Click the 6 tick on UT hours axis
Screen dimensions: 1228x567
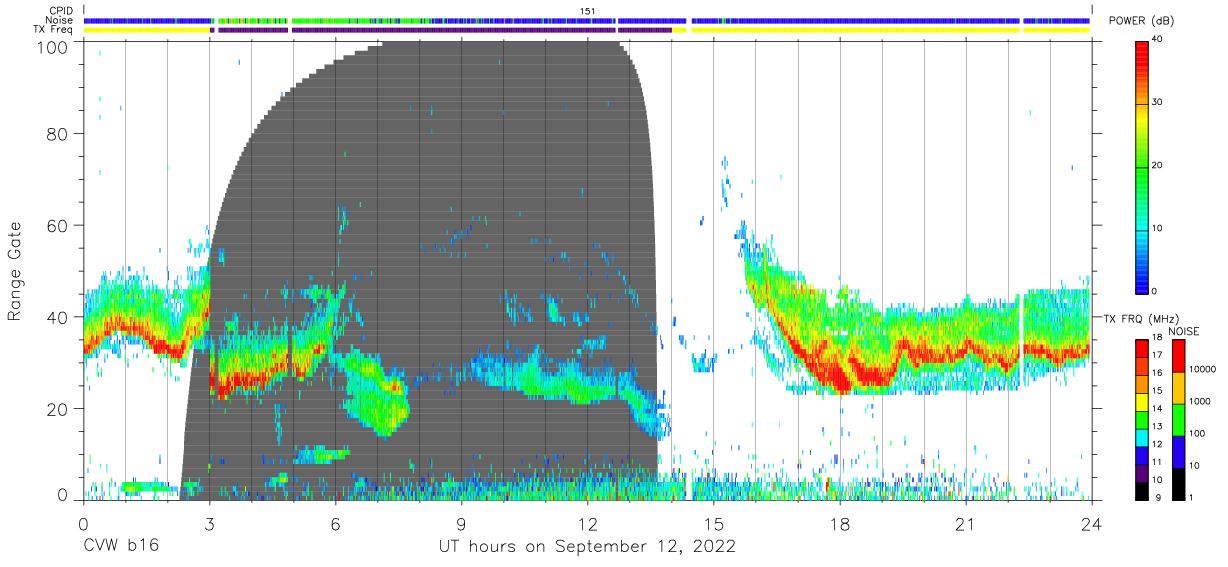coord(335,522)
